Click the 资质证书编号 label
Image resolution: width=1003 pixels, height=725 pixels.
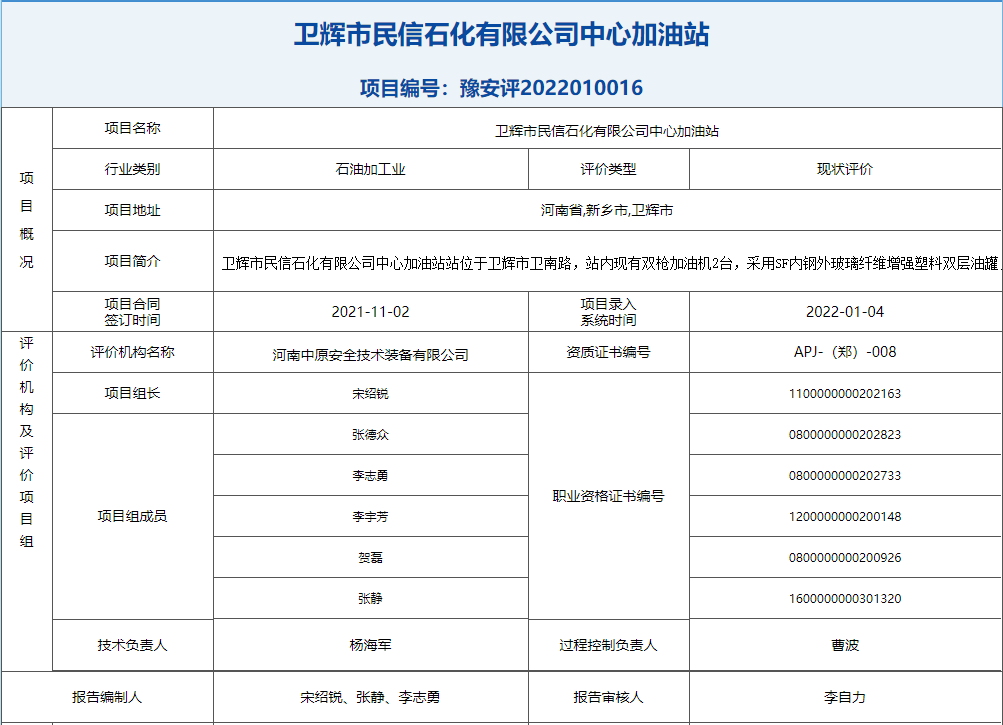[608, 352]
